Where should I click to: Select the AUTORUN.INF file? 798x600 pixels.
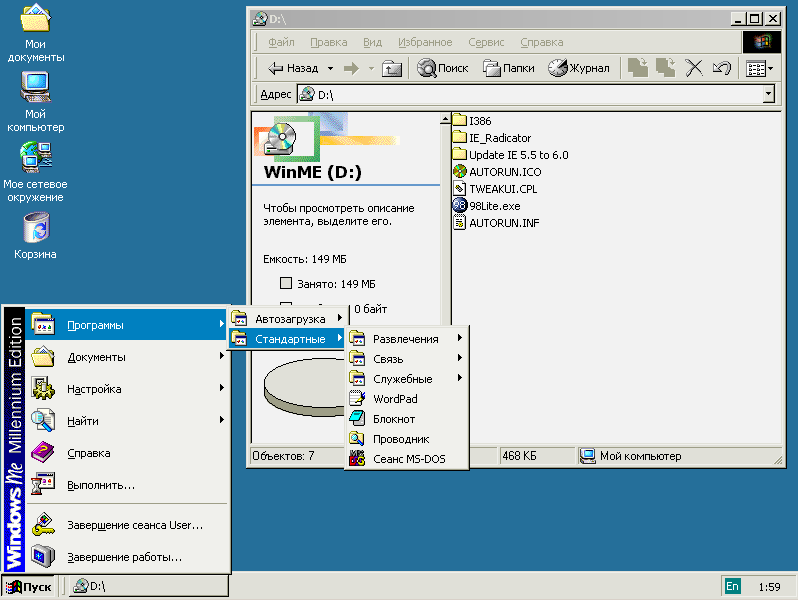[x=496, y=223]
